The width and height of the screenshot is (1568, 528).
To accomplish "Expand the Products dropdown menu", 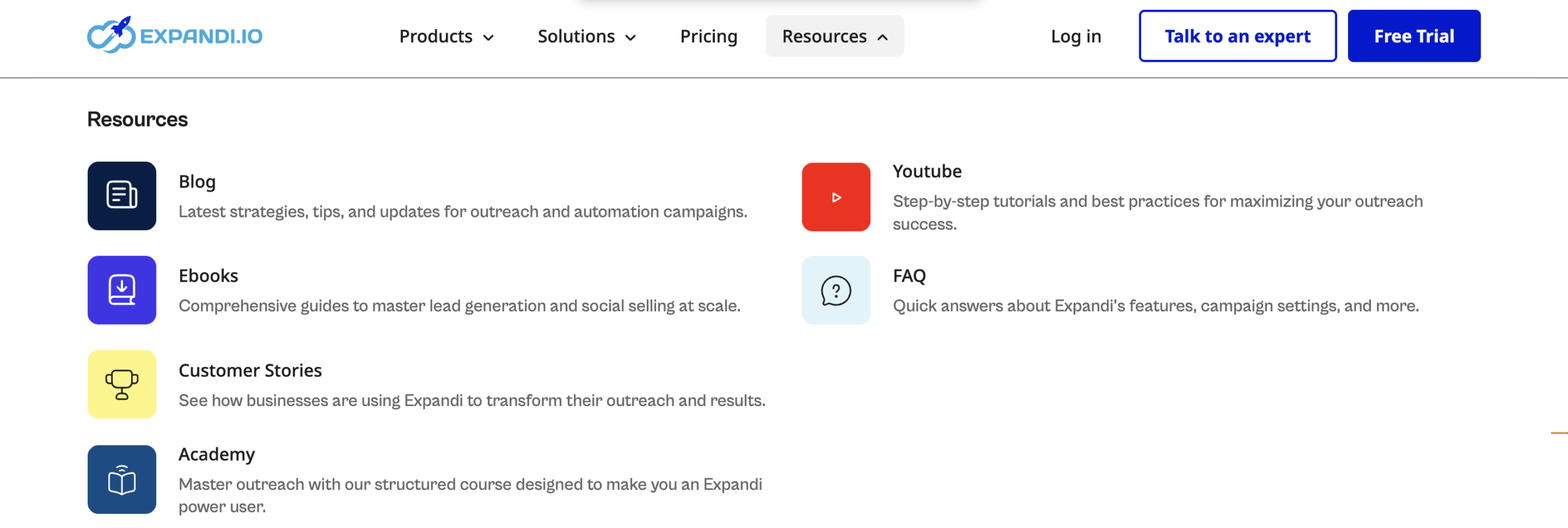I will point(446,37).
